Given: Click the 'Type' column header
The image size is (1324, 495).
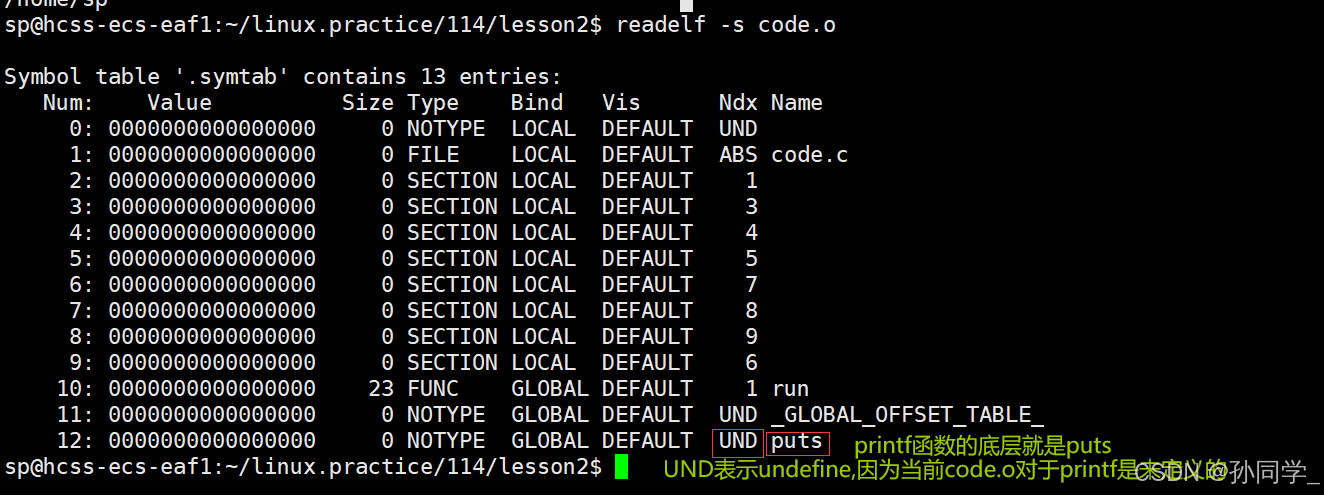Looking at the screenshot, I should click(x=433, y=103).
